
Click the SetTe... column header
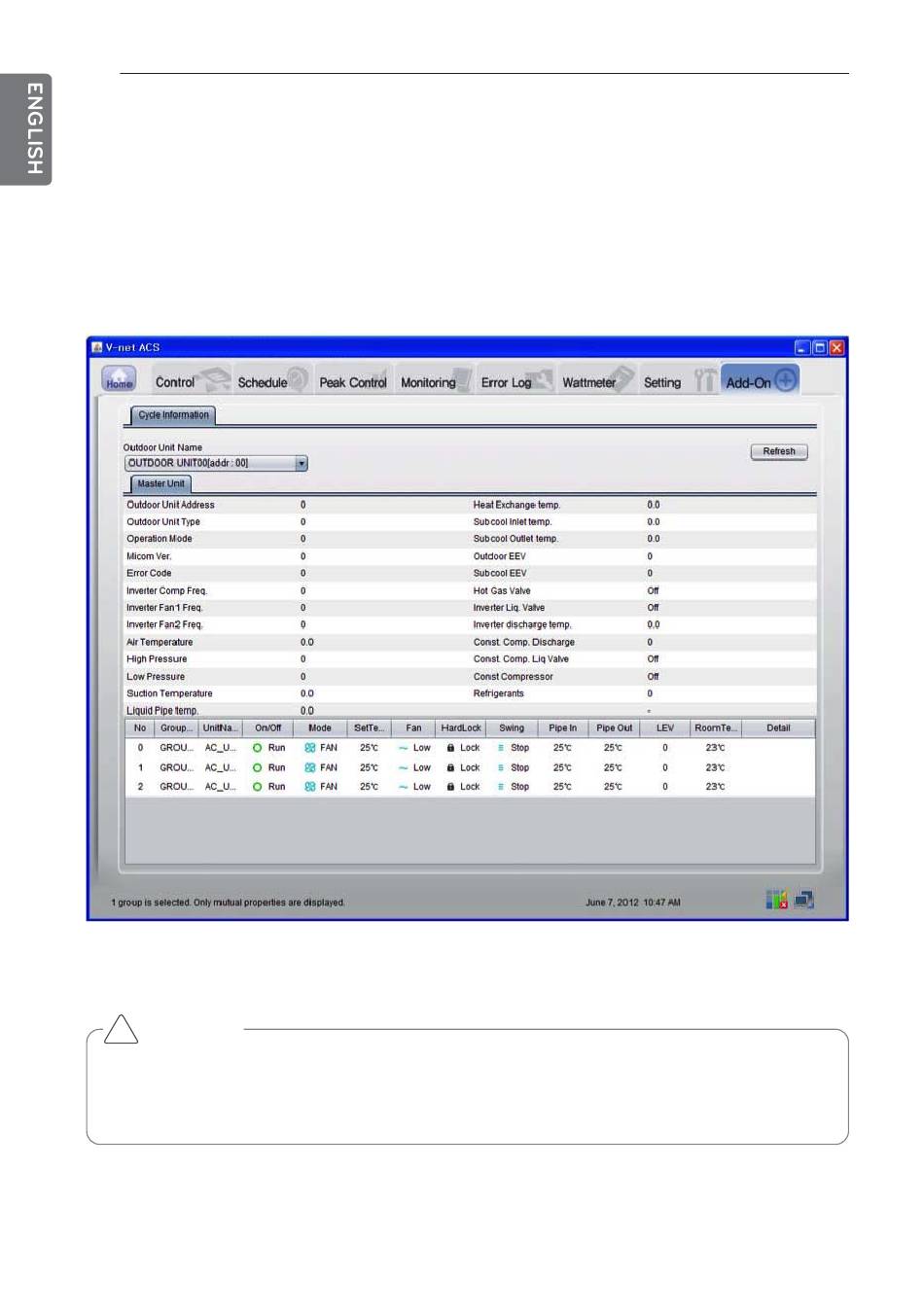click(x=369, y=728)
